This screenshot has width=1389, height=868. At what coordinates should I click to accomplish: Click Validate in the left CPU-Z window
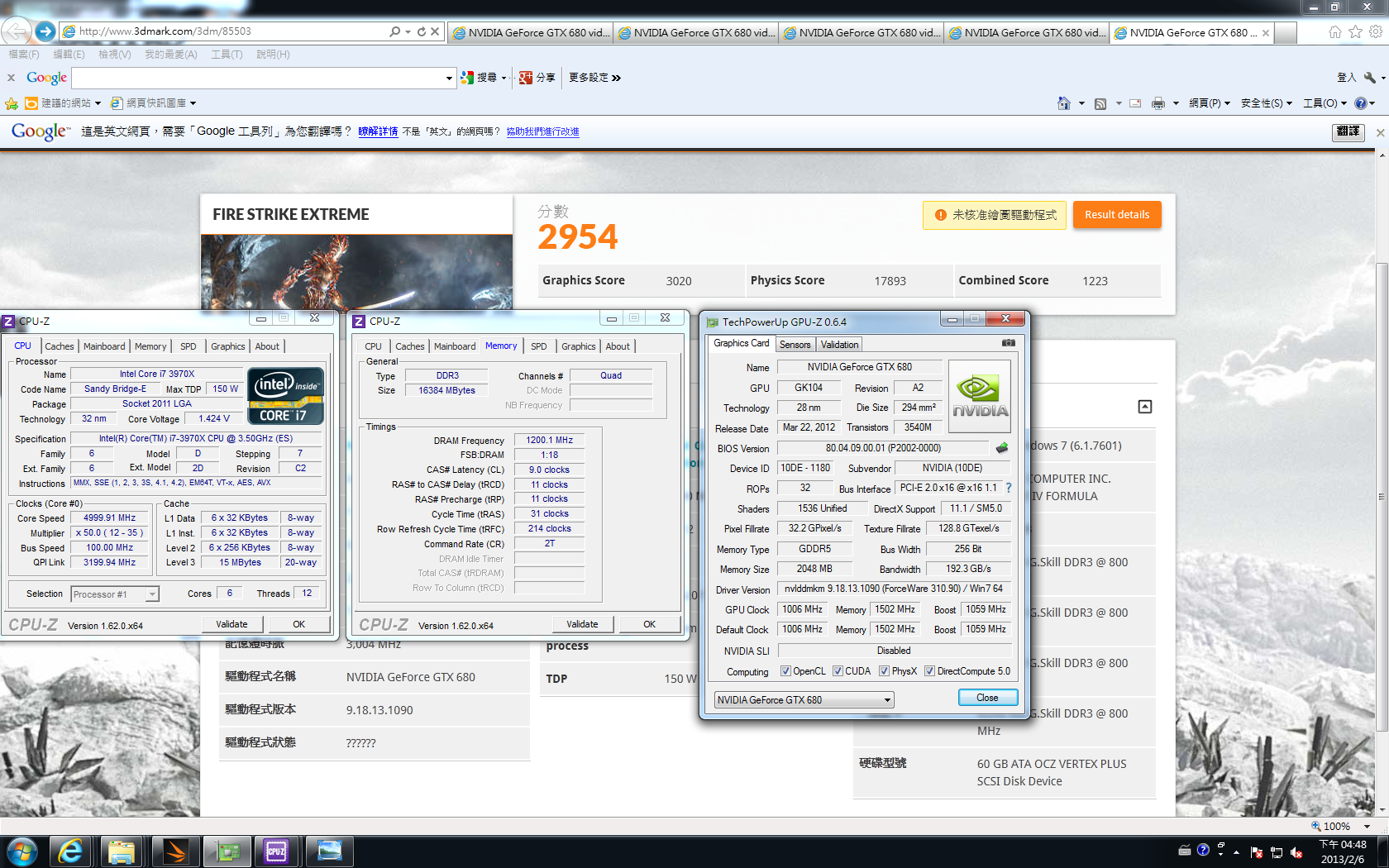232,624
